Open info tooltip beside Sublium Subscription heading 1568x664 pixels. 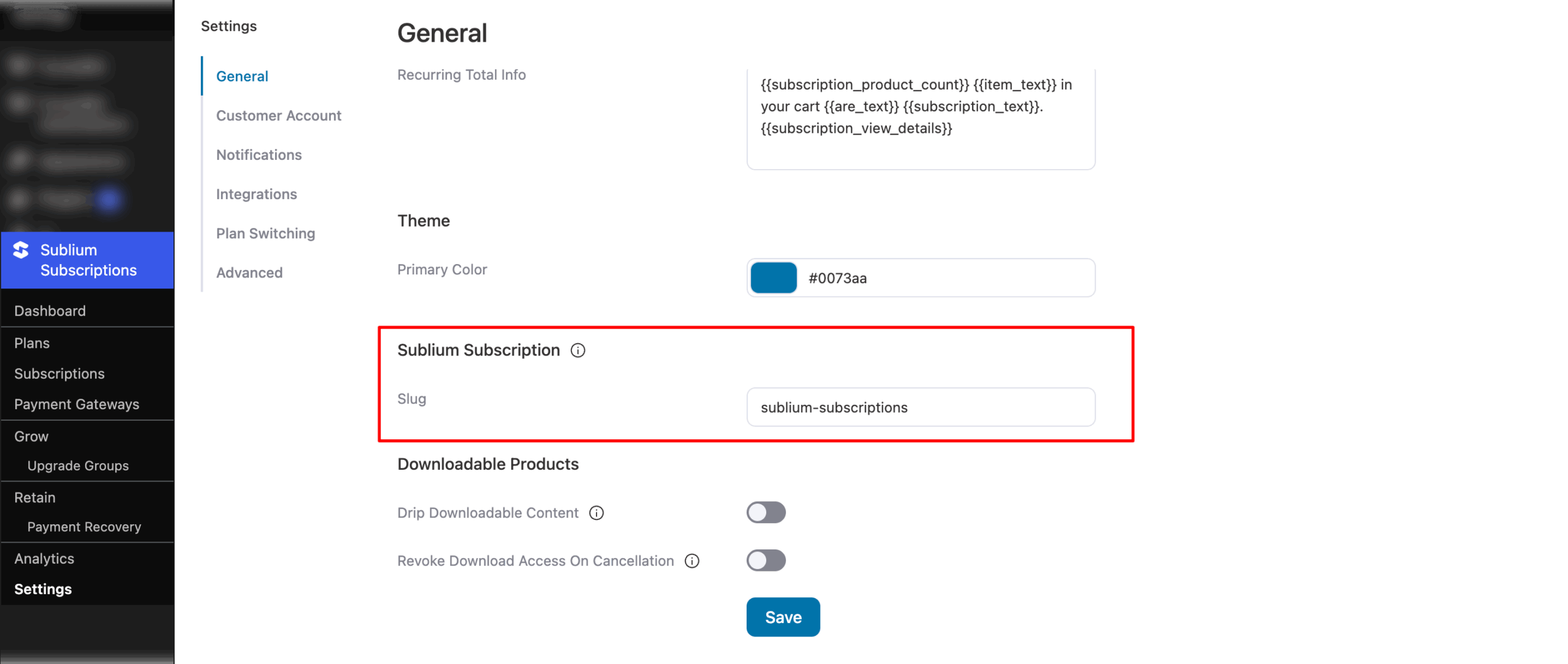click(578, 350)
